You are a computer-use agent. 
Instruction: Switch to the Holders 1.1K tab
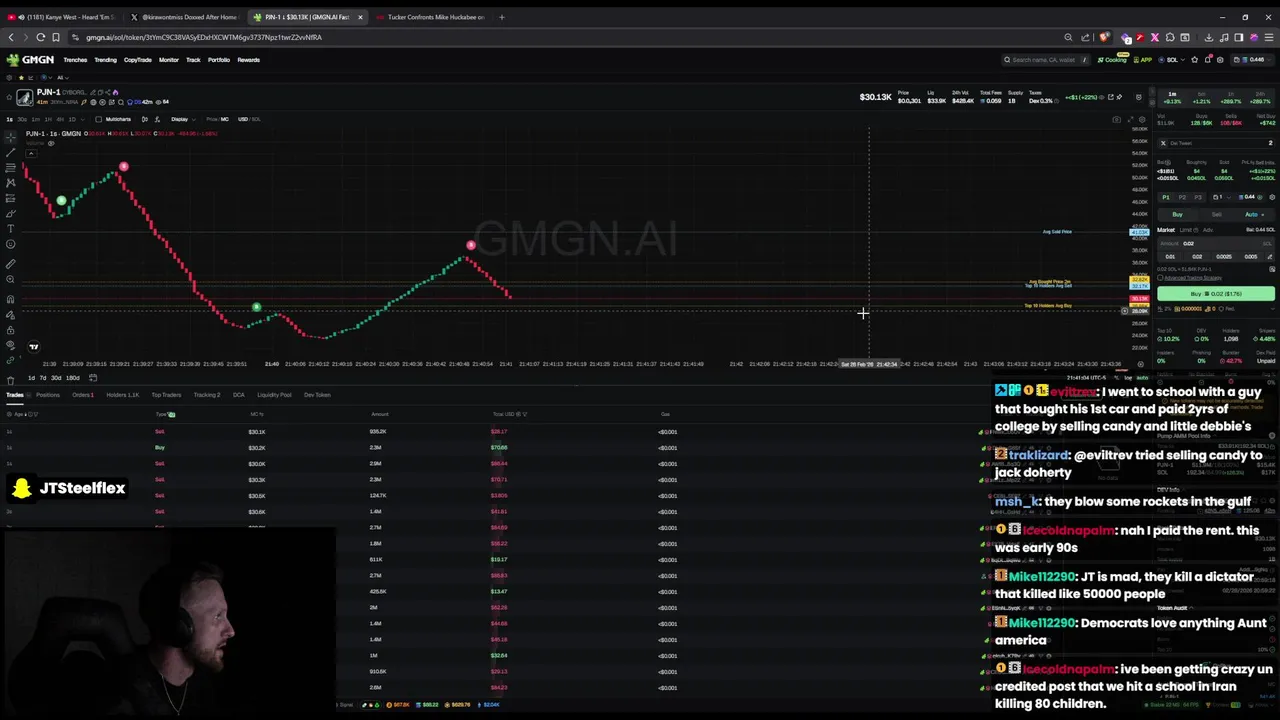click(123, 395)
